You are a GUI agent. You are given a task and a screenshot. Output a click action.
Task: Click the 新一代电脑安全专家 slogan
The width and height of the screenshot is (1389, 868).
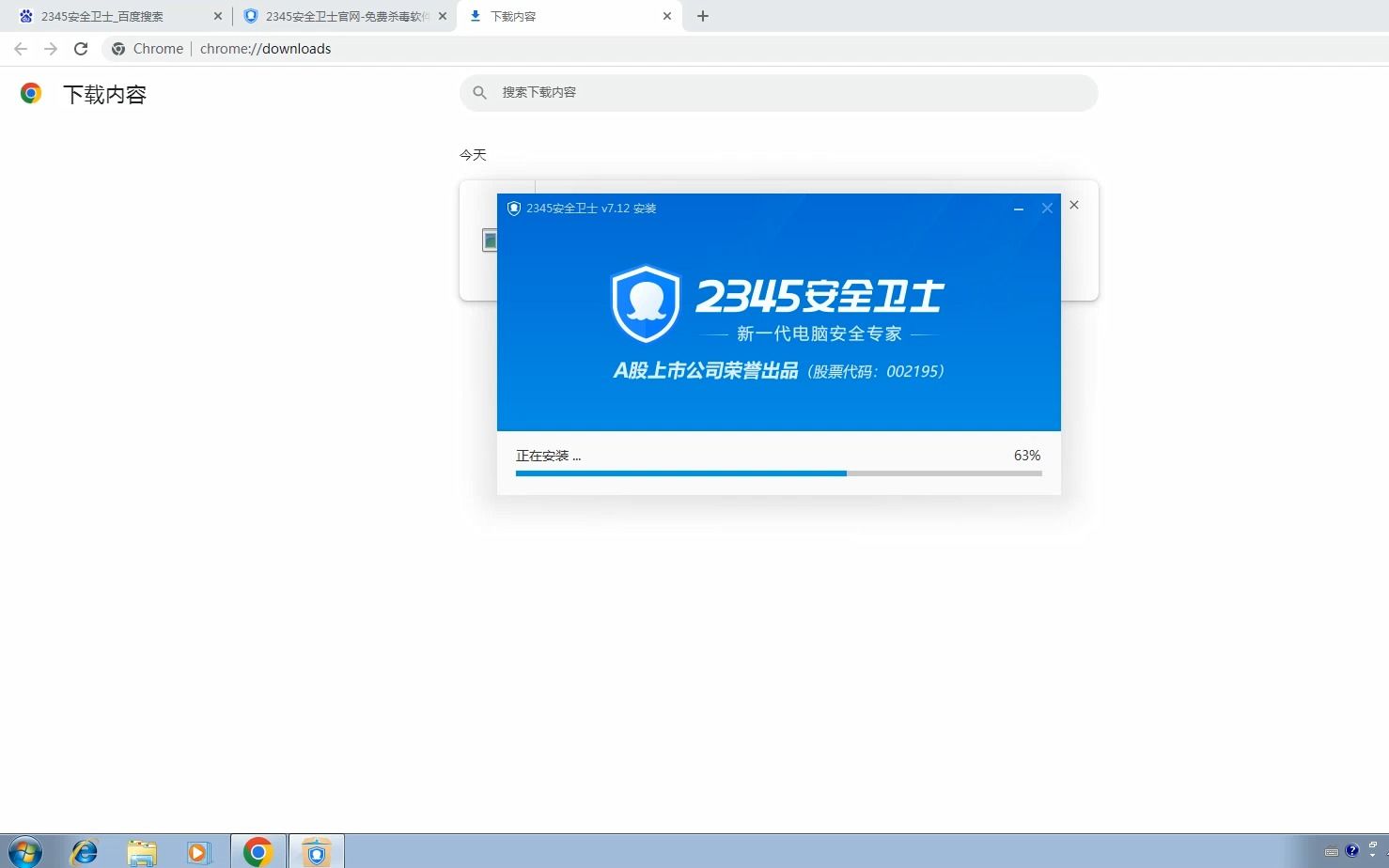(x=819, y=333)
